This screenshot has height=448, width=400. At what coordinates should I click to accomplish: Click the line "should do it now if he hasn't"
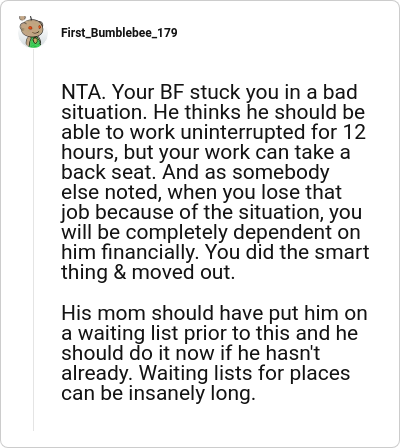(x=191, y=353)
